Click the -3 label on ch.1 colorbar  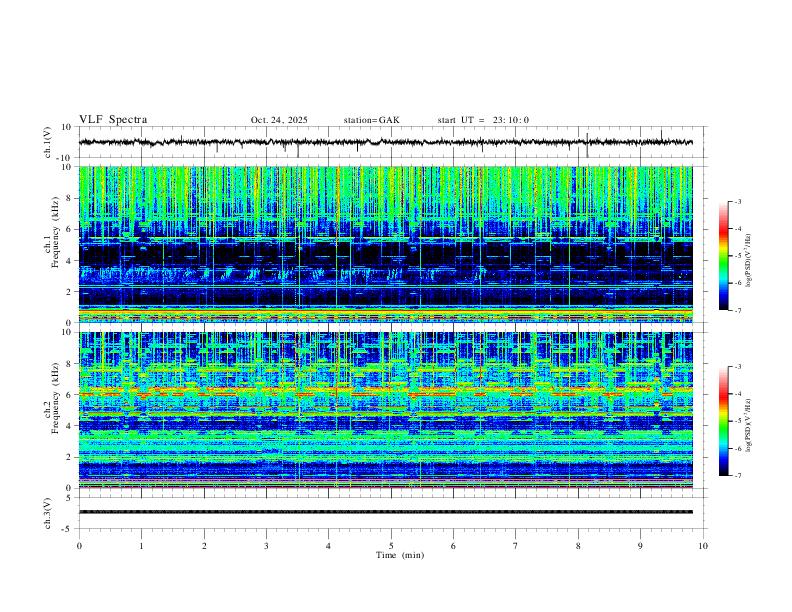(738, 201)
